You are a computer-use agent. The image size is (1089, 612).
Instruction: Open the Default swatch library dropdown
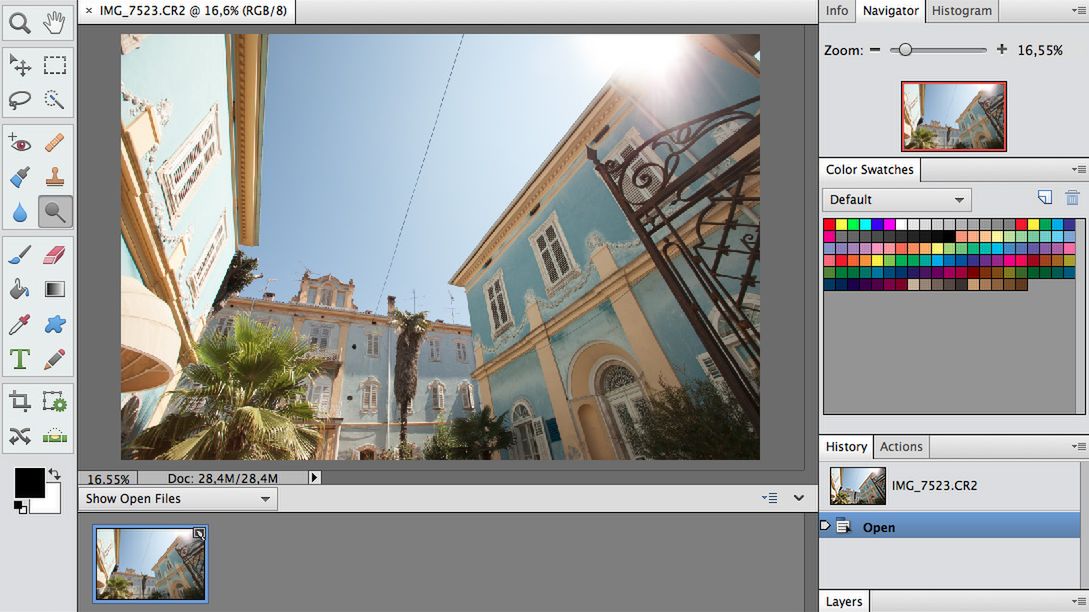(x=895, y=199)
